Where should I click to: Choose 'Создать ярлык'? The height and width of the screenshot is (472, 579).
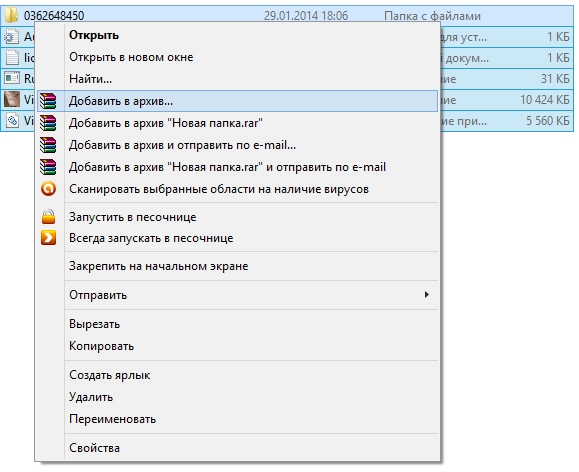[110, 375]
